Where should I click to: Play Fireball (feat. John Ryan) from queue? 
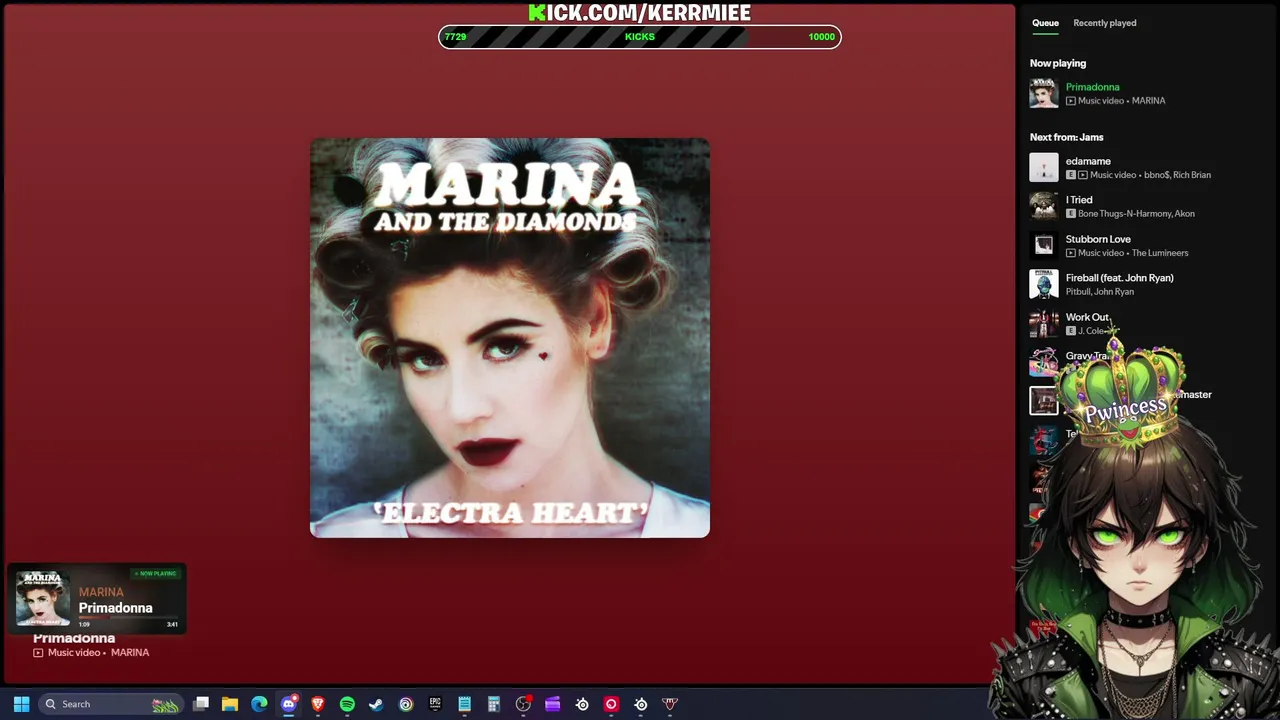1119,278
